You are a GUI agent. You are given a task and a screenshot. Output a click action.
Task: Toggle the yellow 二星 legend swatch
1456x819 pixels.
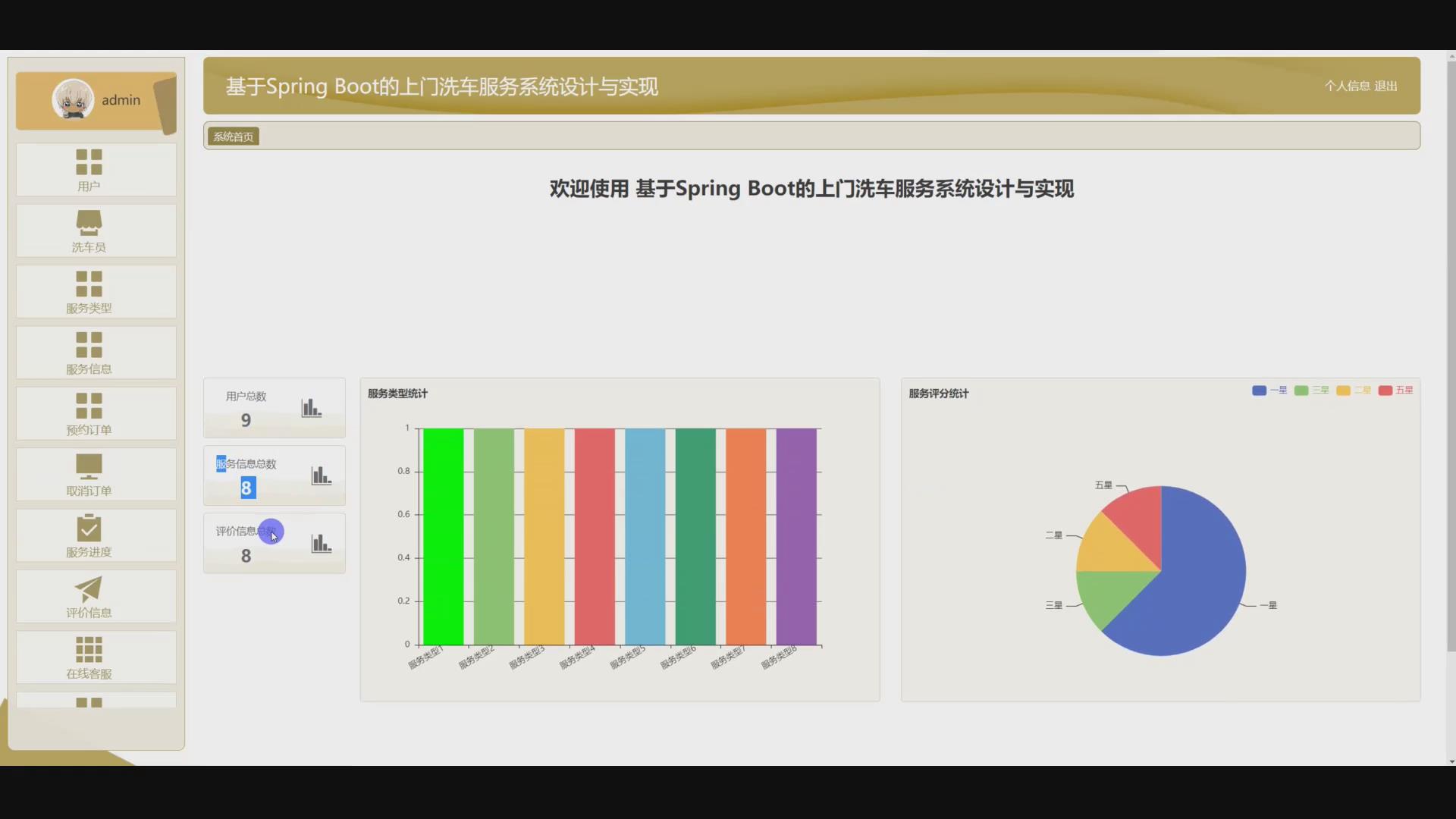[1343, 391]
